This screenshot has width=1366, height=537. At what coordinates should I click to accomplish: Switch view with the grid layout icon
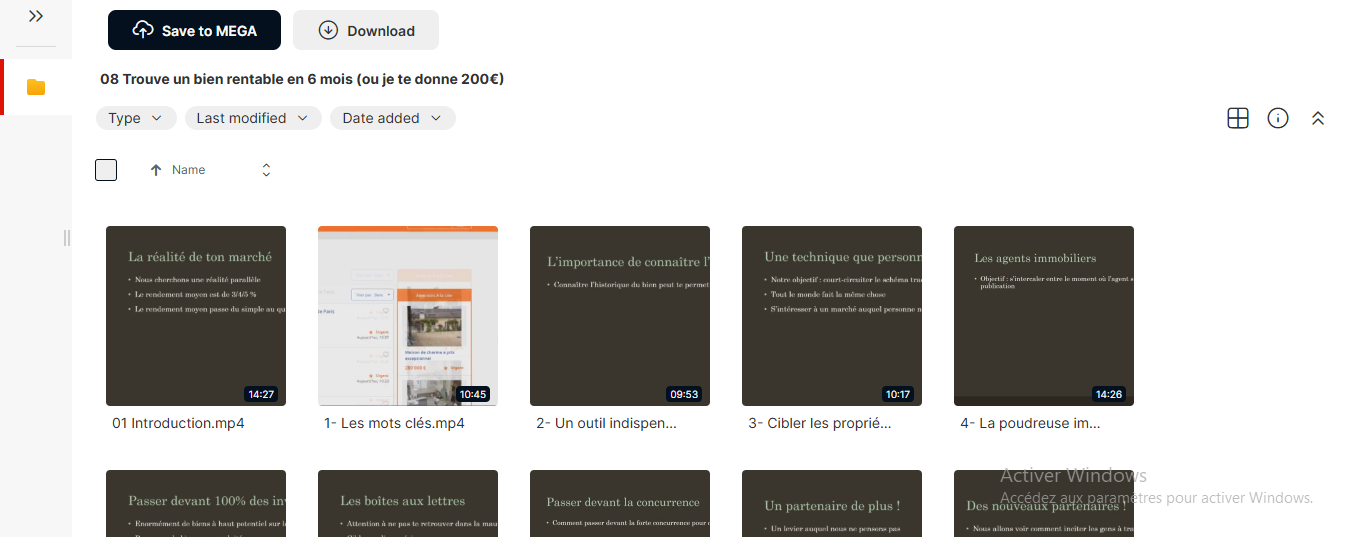1238,118
